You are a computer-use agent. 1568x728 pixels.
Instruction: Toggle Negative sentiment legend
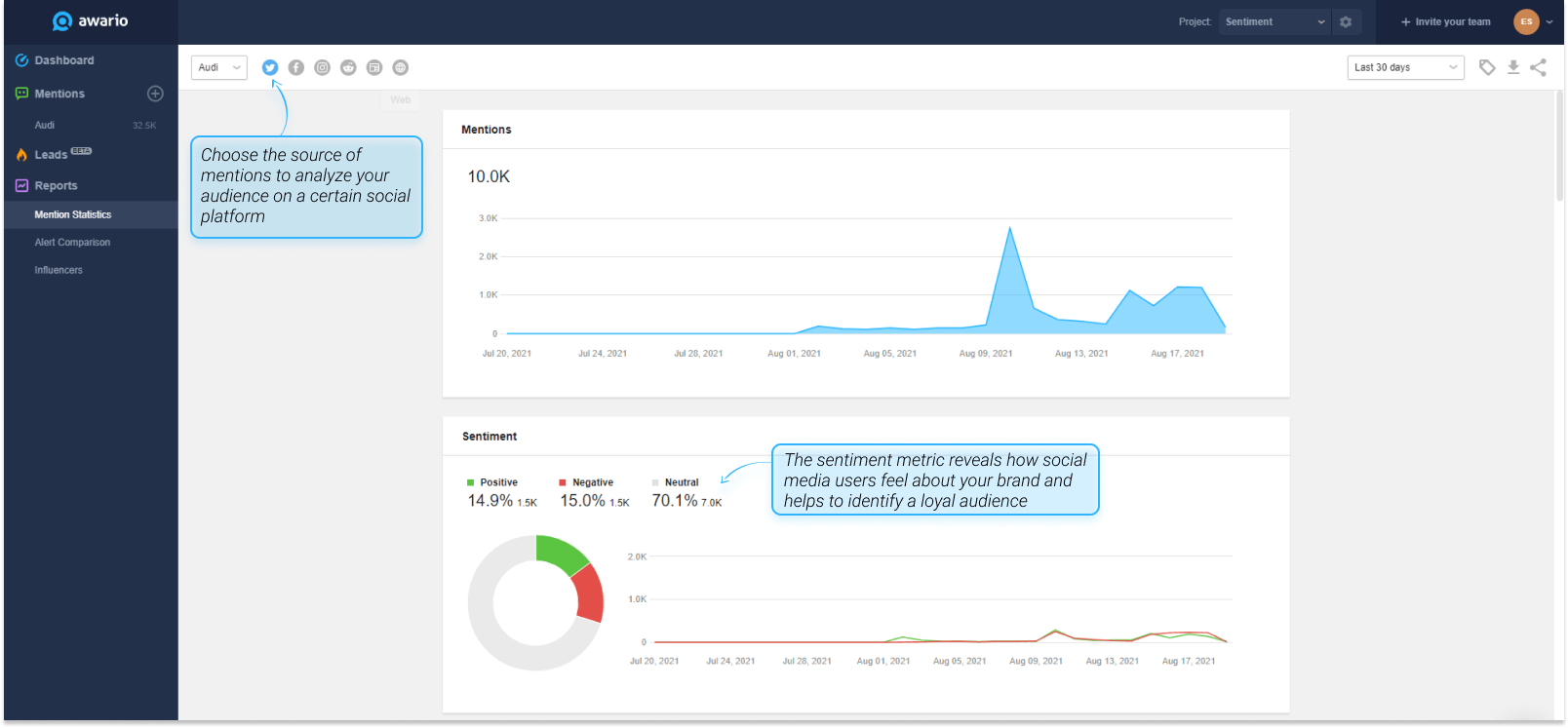click(x=586, y=482)
